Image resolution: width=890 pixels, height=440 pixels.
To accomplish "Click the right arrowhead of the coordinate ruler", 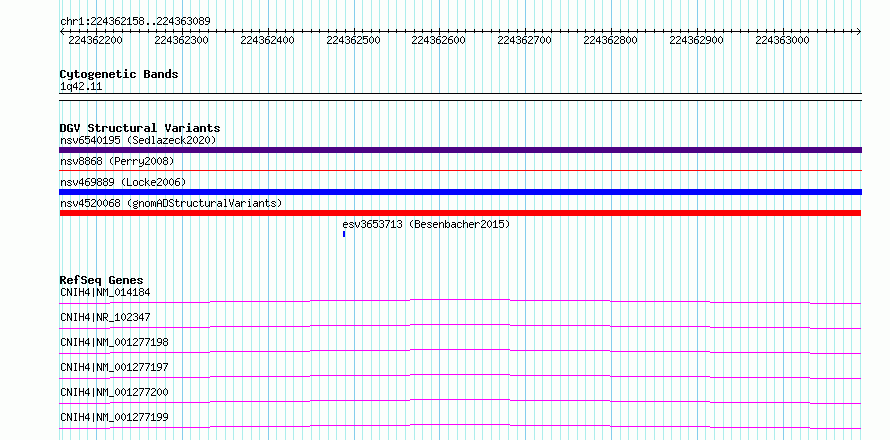I will tap(859, 32).
